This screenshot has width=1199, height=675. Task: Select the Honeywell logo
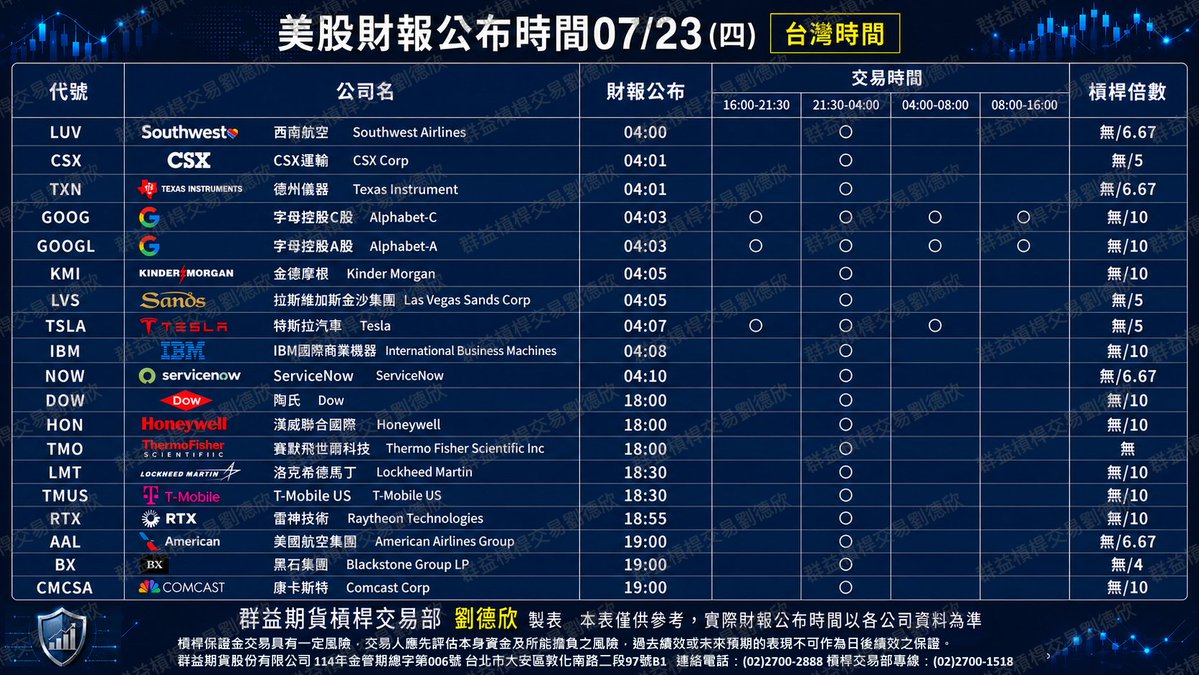(x=184, y=424)
